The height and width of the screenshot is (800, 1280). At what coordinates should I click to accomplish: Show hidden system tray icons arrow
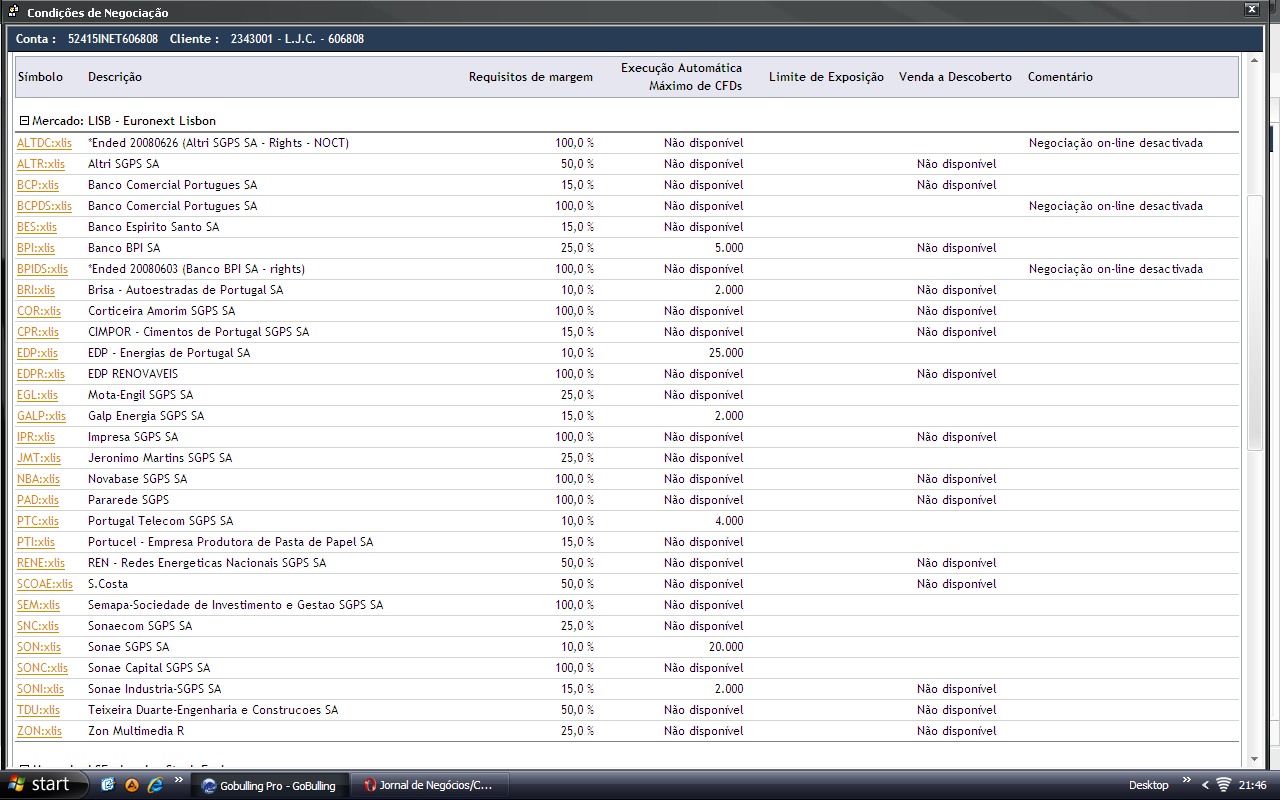tap(1205, 785)
